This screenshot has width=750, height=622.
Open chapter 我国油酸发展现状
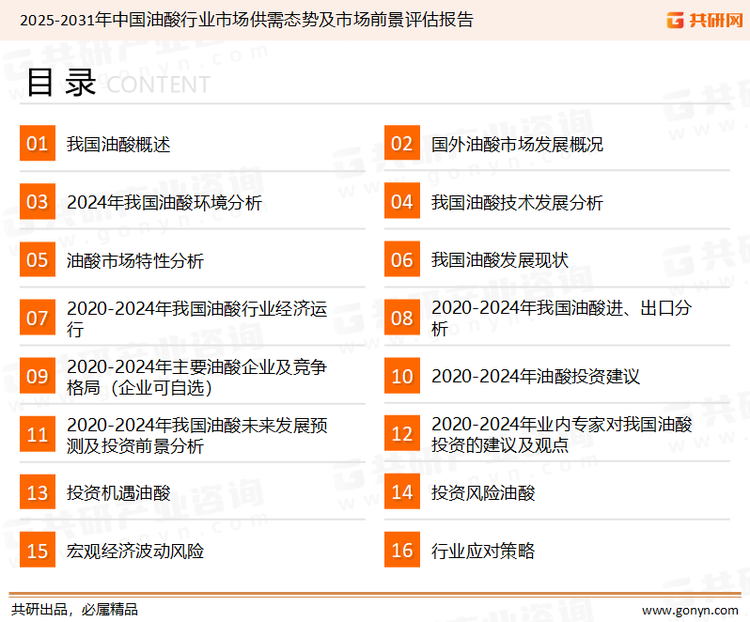coord(500,260)
